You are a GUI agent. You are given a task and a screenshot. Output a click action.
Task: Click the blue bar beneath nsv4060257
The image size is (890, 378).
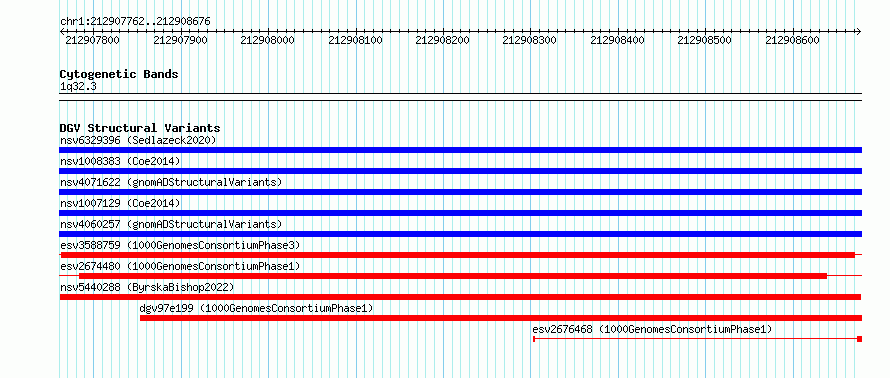click(x=460, y=234)
